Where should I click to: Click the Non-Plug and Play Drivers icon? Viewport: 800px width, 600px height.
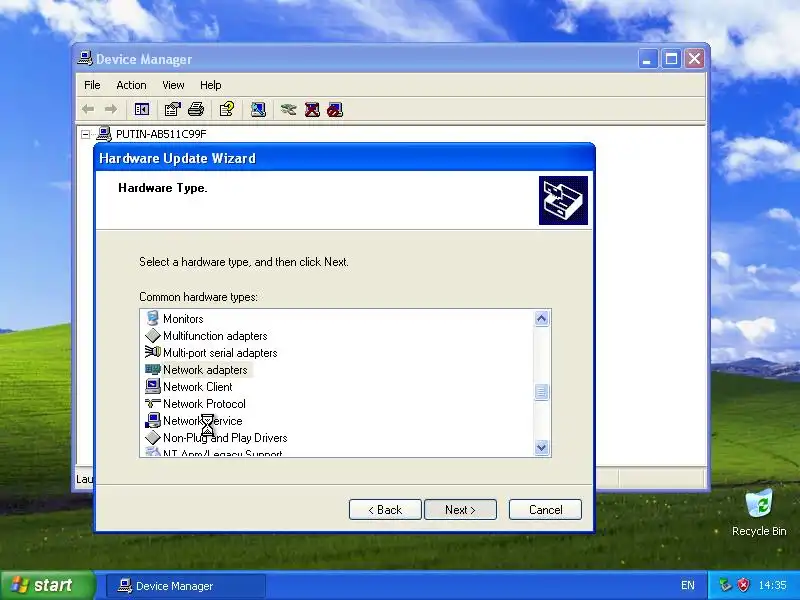coord(153,438)
